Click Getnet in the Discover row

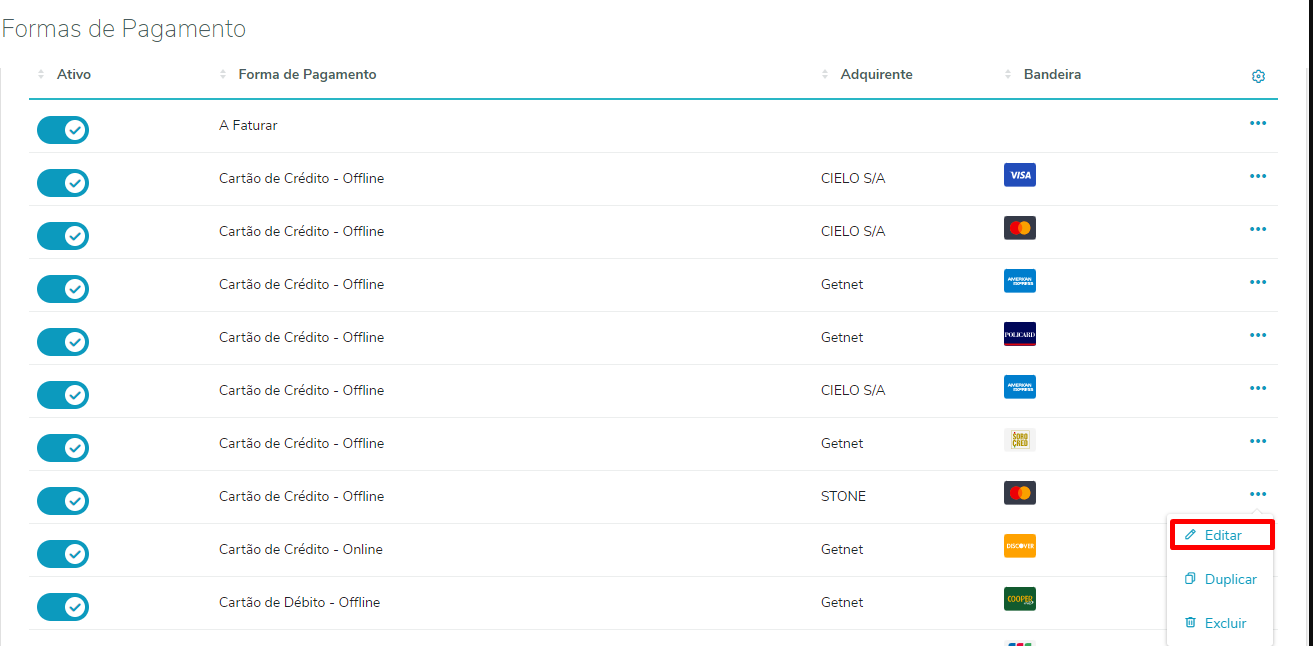click(x=842, y=549)
